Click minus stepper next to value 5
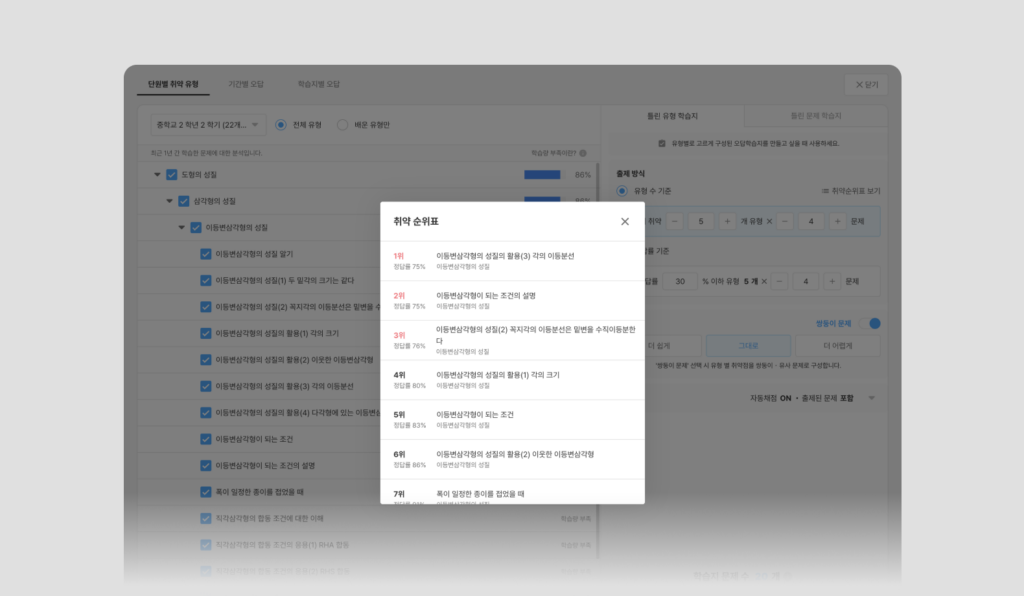1024x596 pixels. click(675, 221)
